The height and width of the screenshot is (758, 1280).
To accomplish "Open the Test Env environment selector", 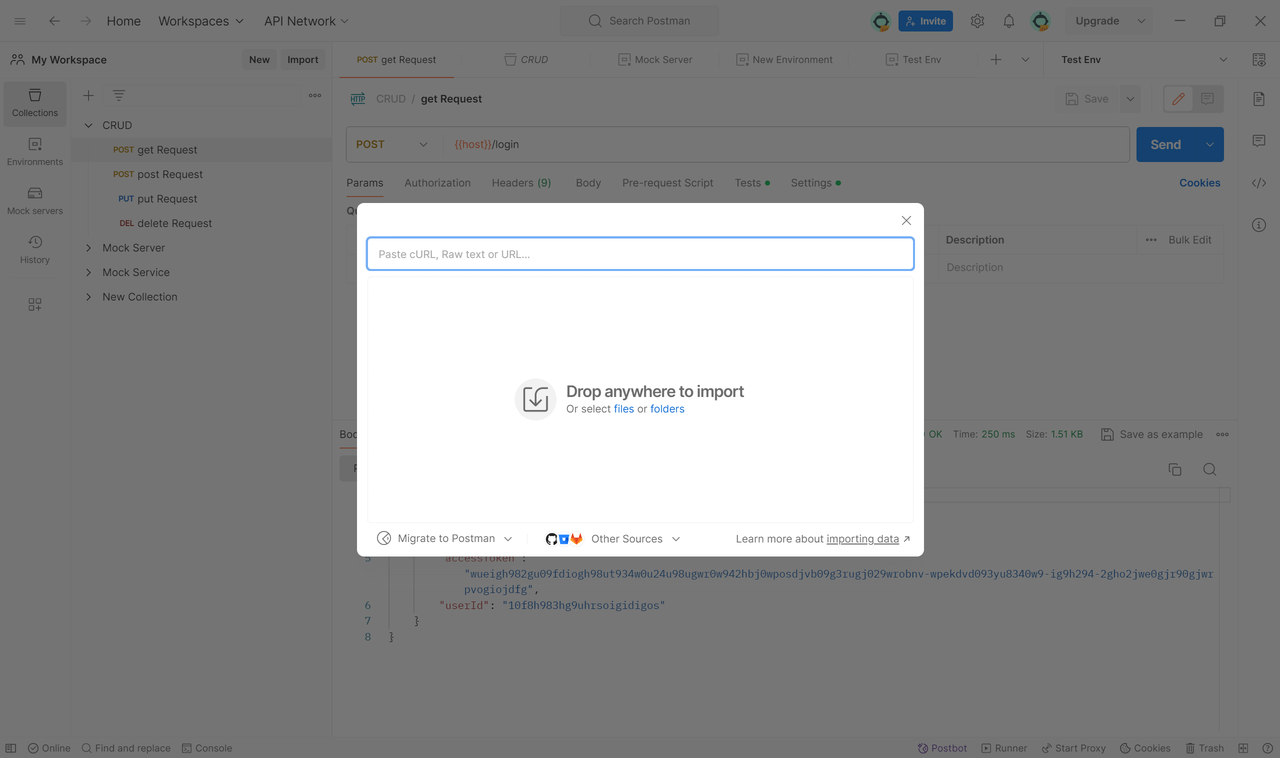I will (1144, 60).
